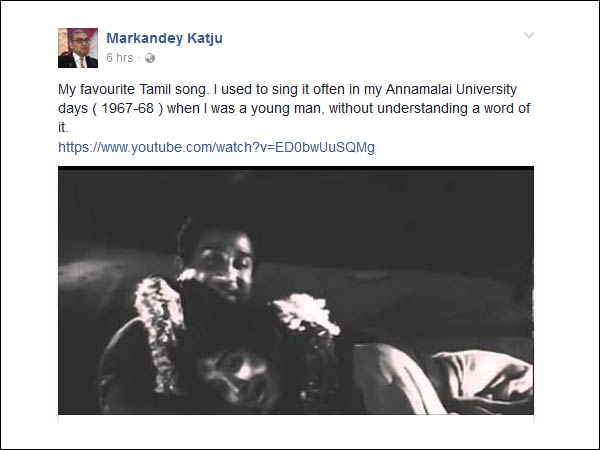The image size is (600, 450).
Task: Click the white flower garland in the video
Action: pos(158,332)
